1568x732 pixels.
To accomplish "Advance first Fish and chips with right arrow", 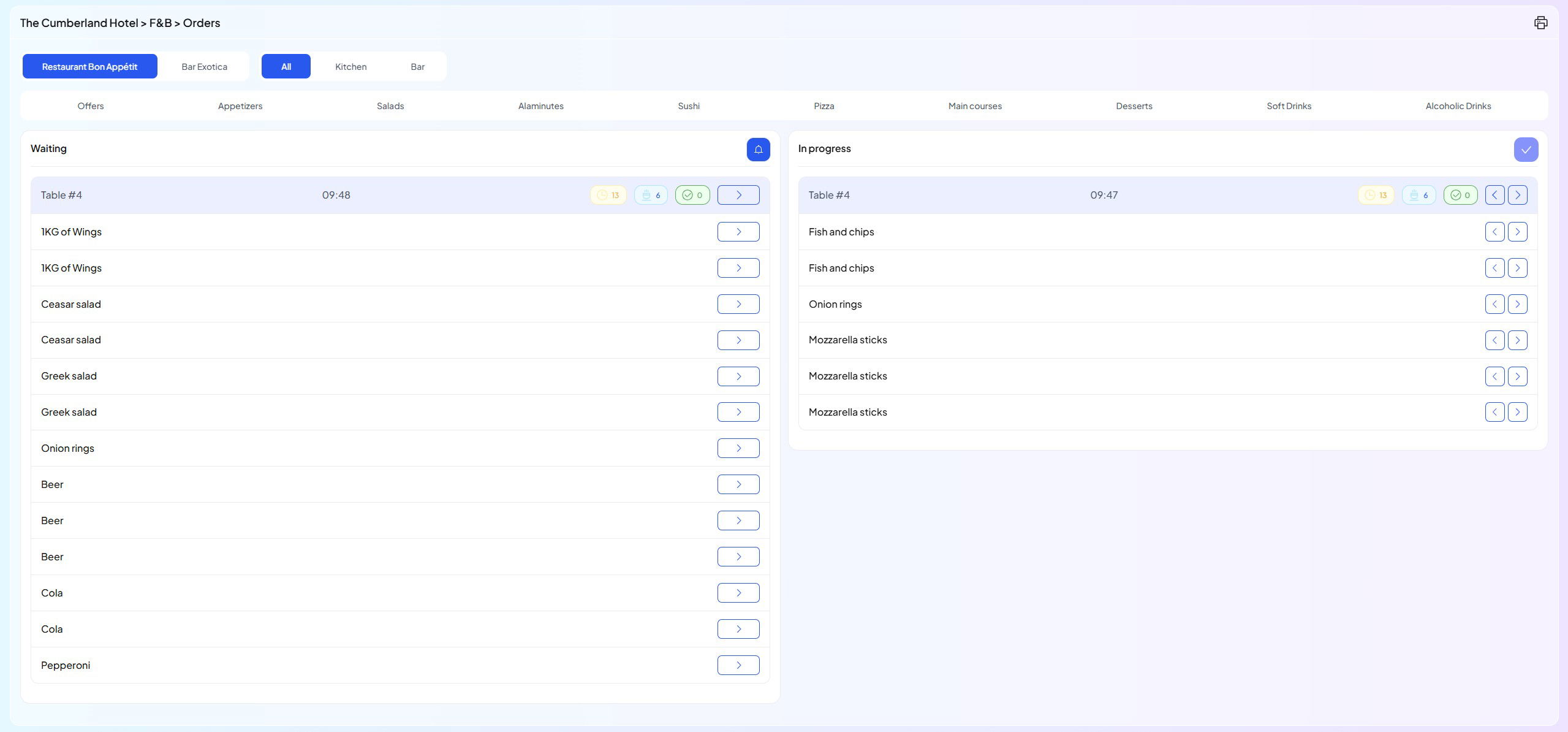I will [1517, 232].
